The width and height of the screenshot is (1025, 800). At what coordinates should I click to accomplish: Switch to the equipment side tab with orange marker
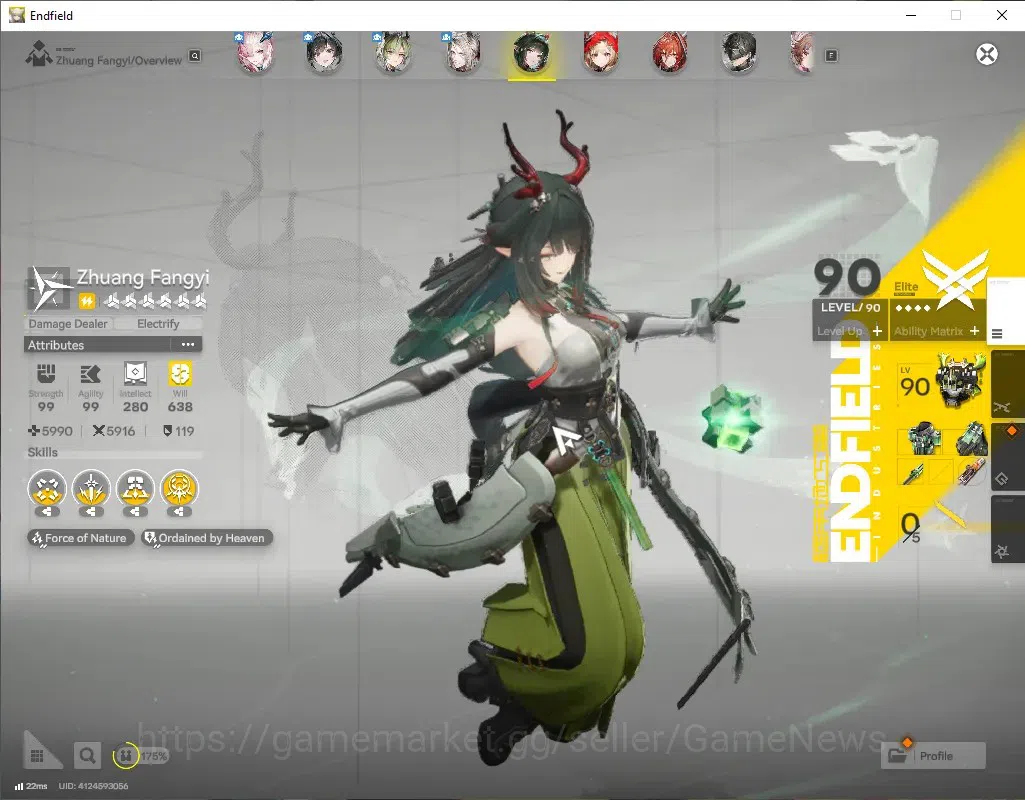(1007, 456)
